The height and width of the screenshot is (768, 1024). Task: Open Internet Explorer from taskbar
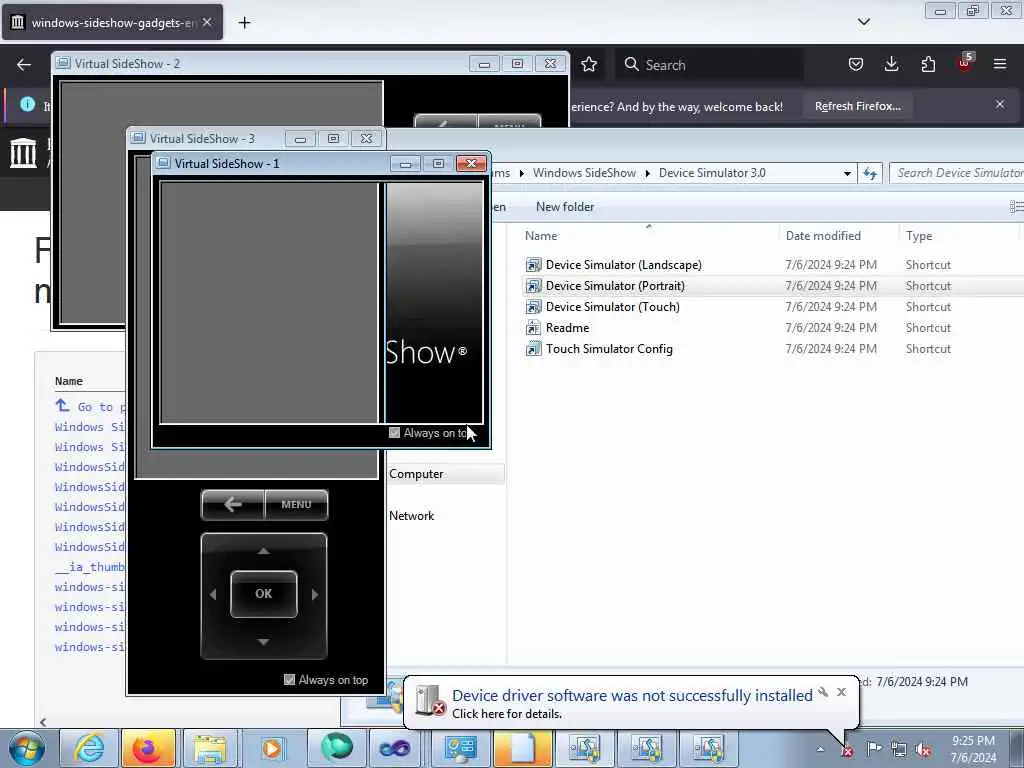(88, 748)
